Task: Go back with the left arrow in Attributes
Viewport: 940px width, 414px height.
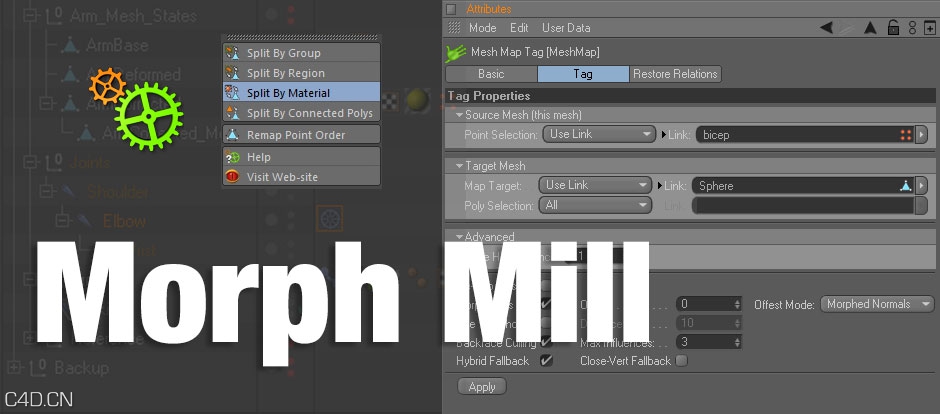Action: [x=826, y=28]
